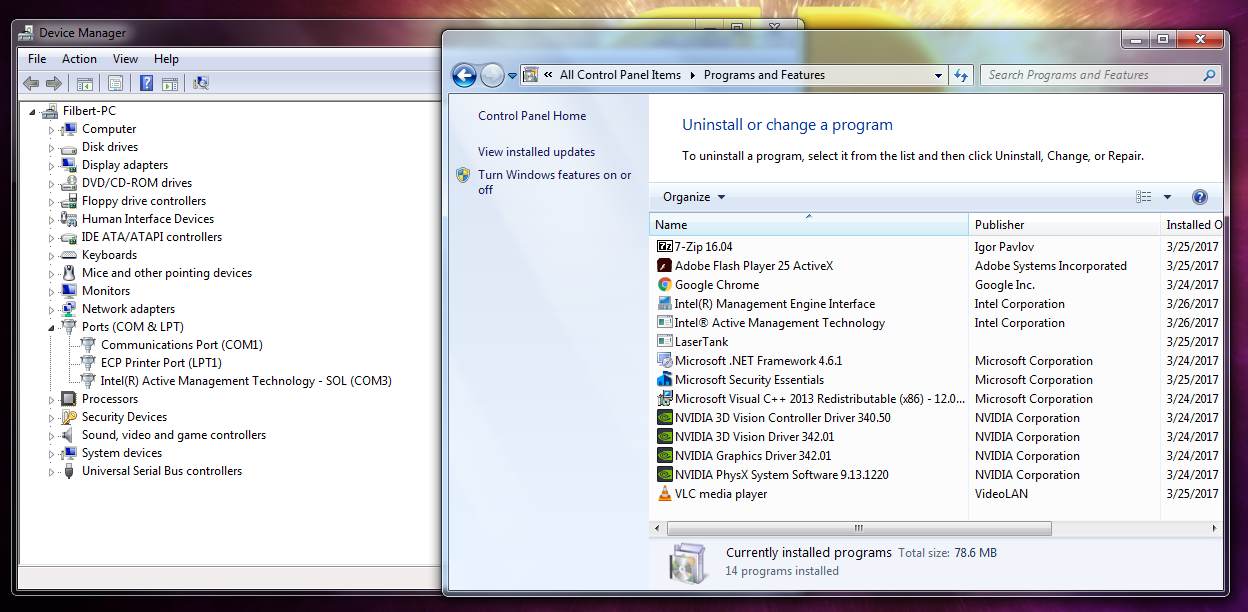Select NVIDIA PhysX System Software 9.13.1220 row
The height and width of the screenshot is (612, 1248).
[x=936, y=475]
